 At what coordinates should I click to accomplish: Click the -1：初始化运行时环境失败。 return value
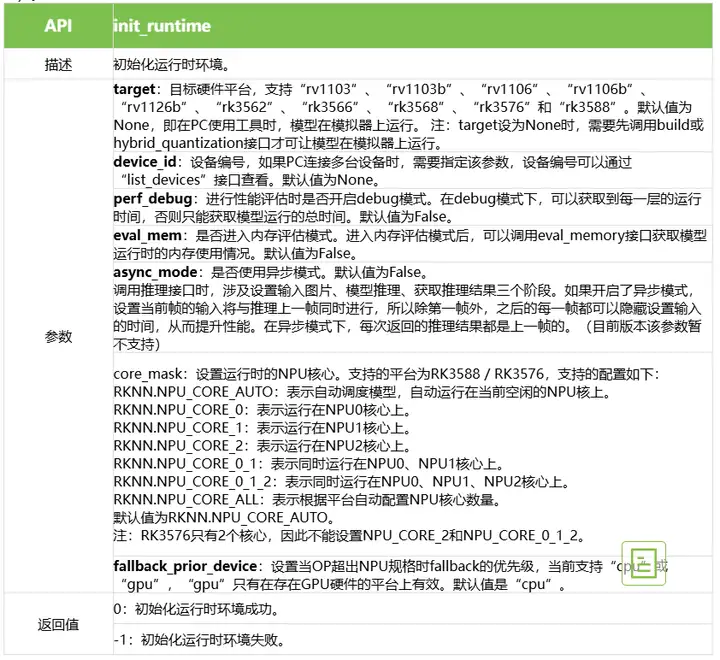click(x=199, y=640)
